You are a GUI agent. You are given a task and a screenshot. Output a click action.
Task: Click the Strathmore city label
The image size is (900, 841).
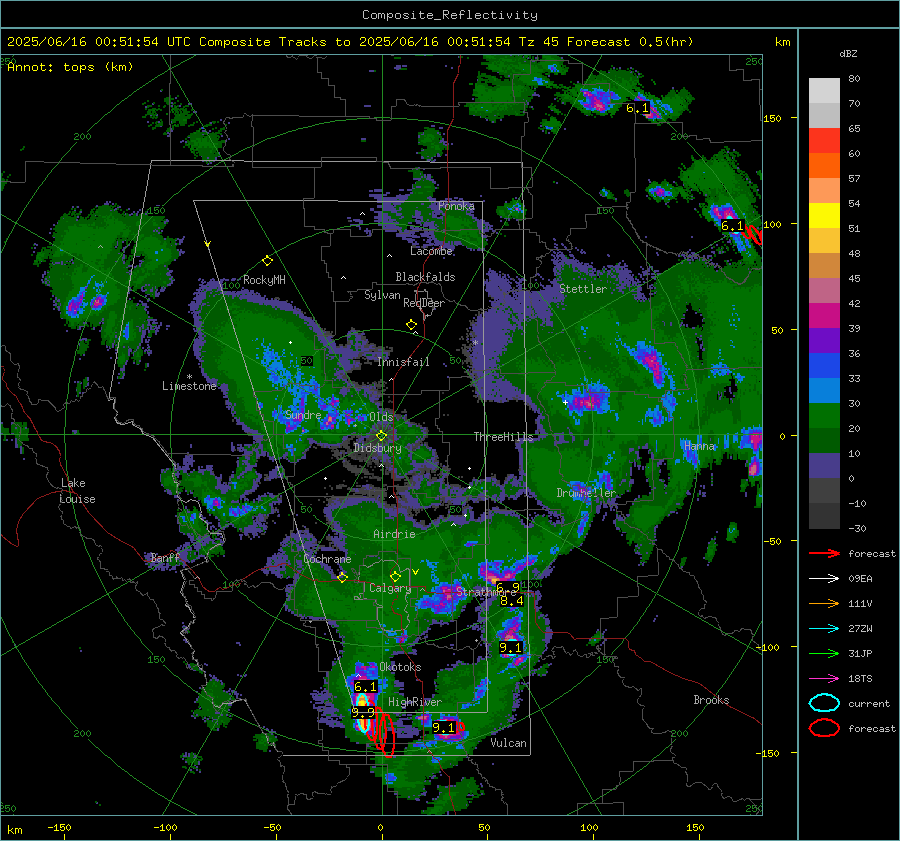click(x=486, y=591)
